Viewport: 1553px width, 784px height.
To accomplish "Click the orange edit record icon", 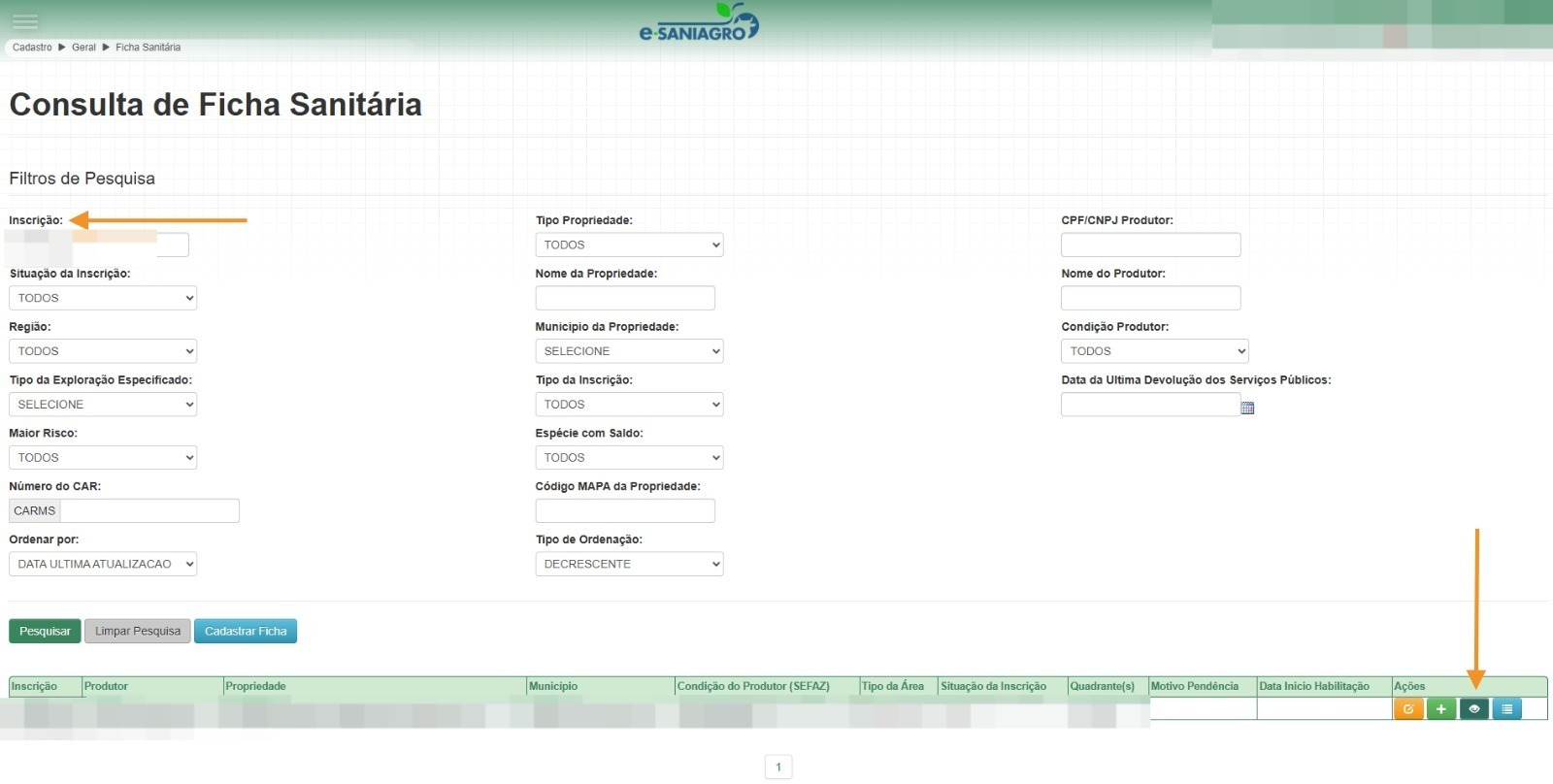I will point(1407,709).
